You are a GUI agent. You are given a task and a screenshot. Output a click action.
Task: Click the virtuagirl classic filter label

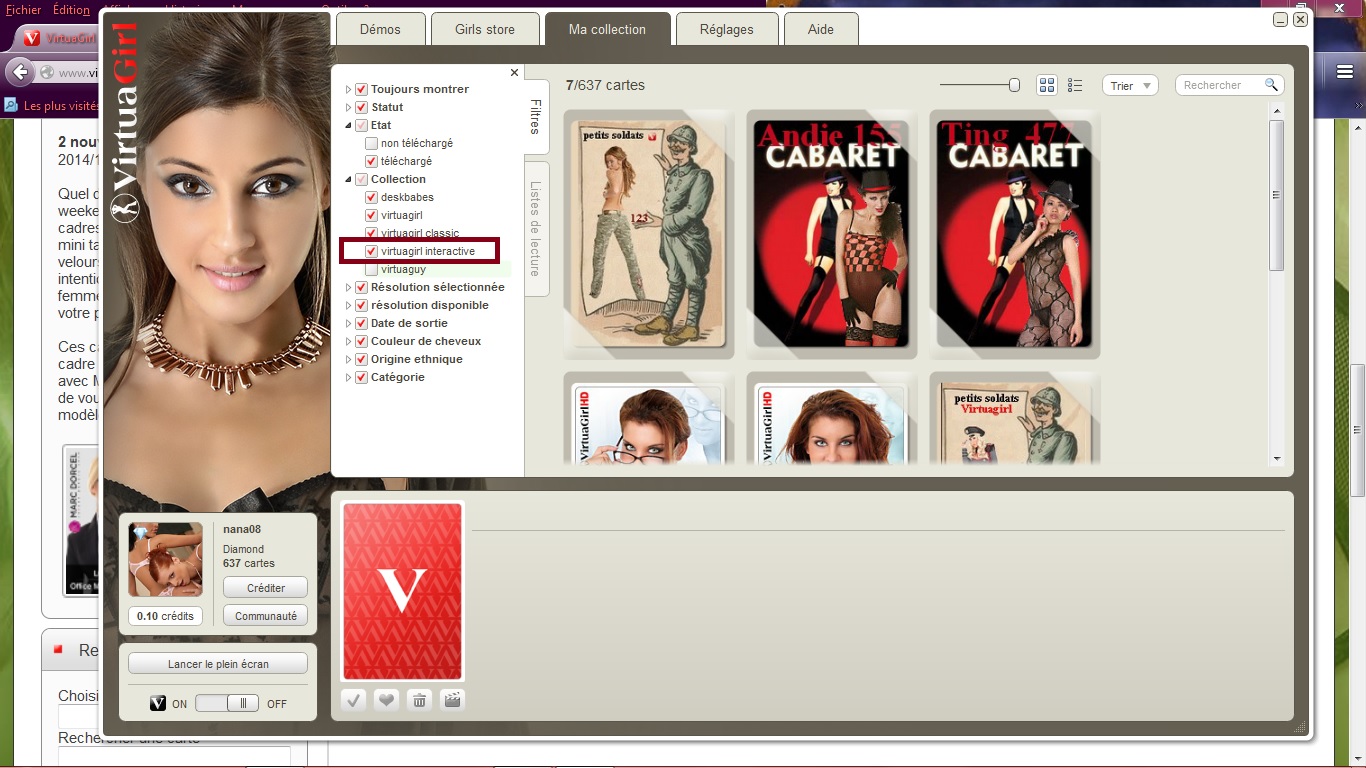tap(420, 233)
